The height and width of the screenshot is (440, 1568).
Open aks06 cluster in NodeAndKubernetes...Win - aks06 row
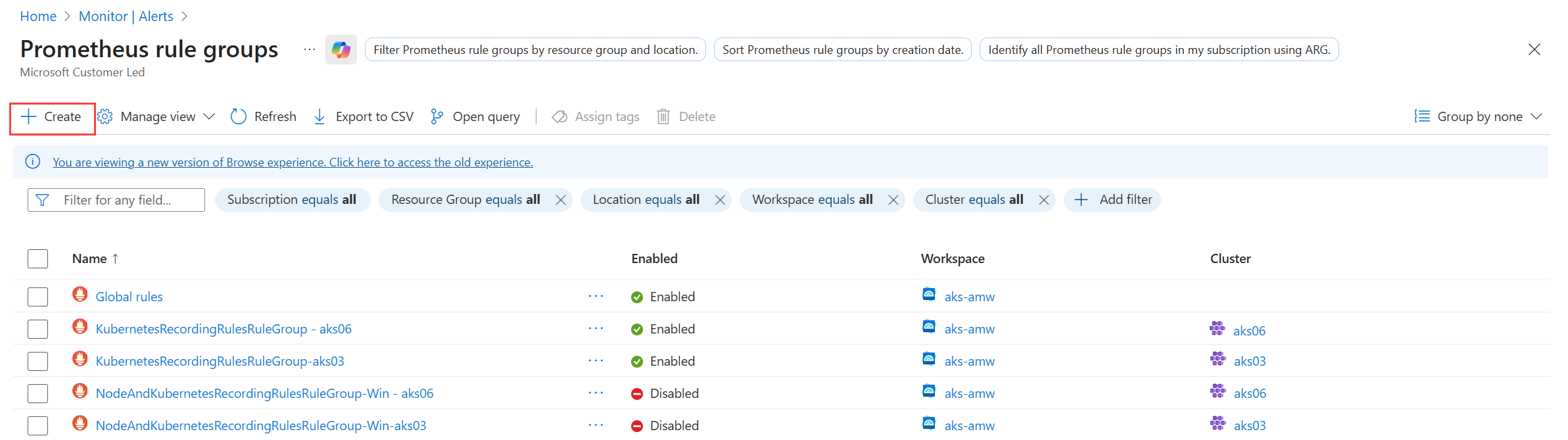coord(1250,394)
